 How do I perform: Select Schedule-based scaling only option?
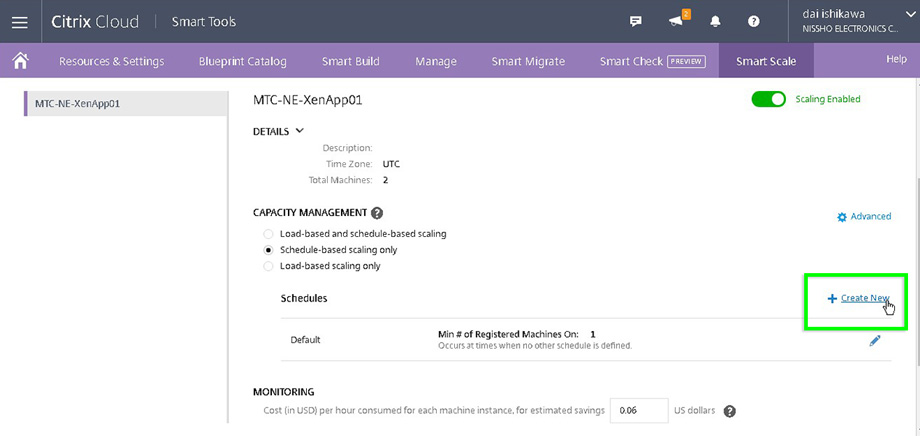click(x=268, y=250)
